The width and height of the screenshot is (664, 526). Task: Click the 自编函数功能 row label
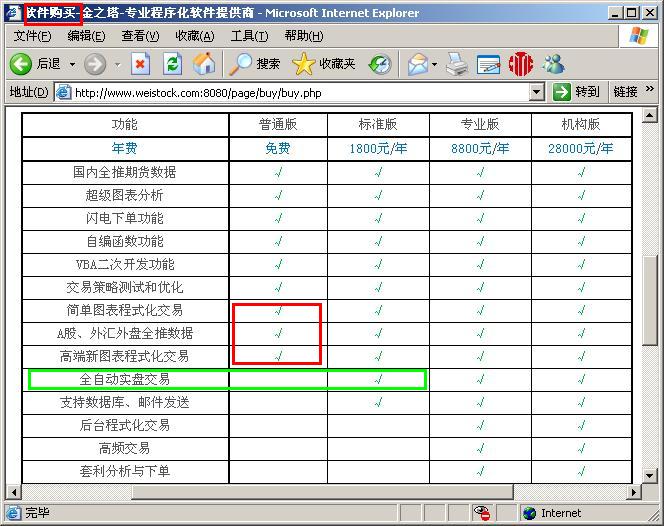point(124,241)
